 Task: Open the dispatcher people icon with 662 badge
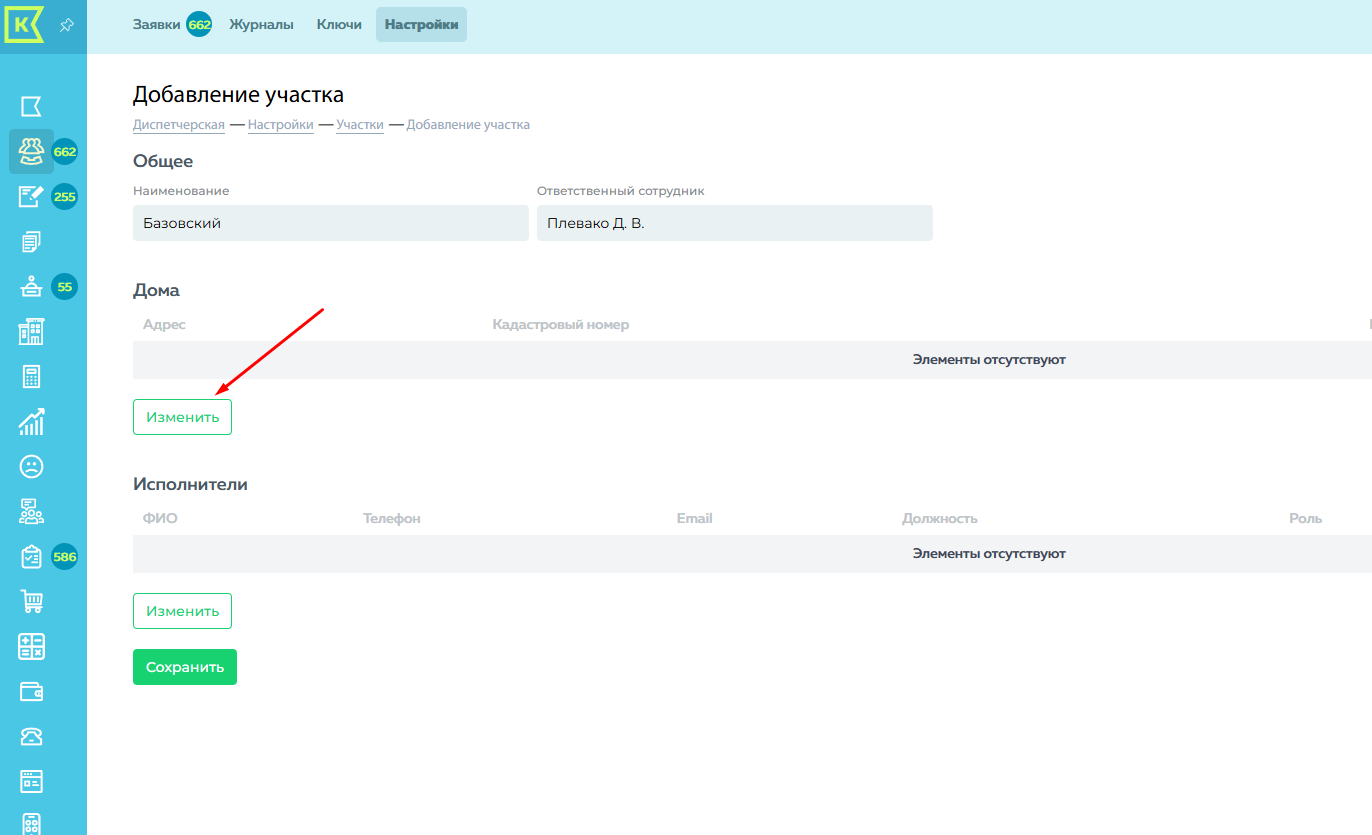tap(31, 151)
